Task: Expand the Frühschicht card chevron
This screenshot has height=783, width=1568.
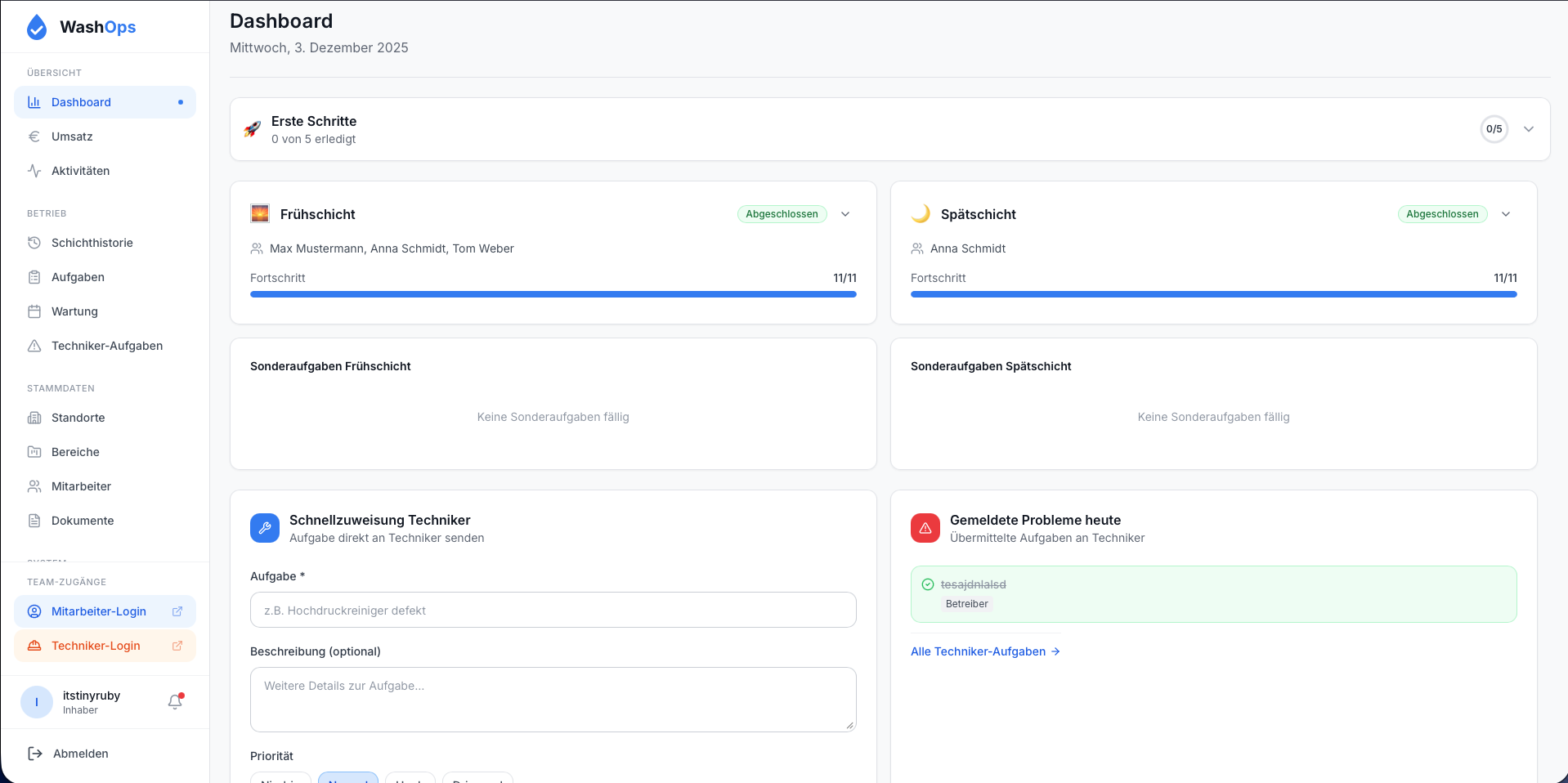Action: click(845, 214)
